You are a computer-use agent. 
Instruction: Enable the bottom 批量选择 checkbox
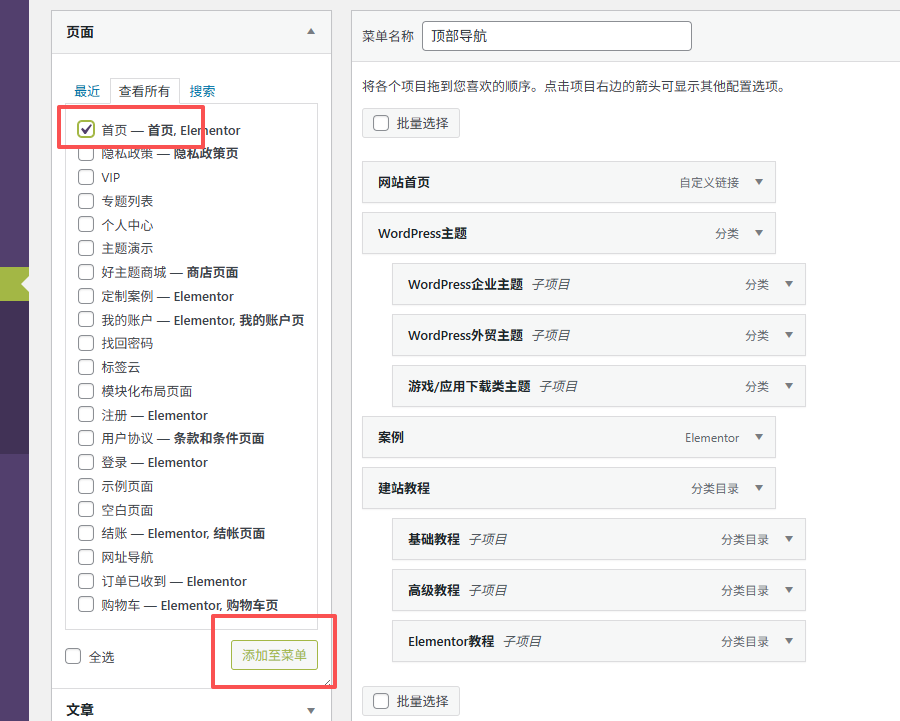click(x=381, y=701)
